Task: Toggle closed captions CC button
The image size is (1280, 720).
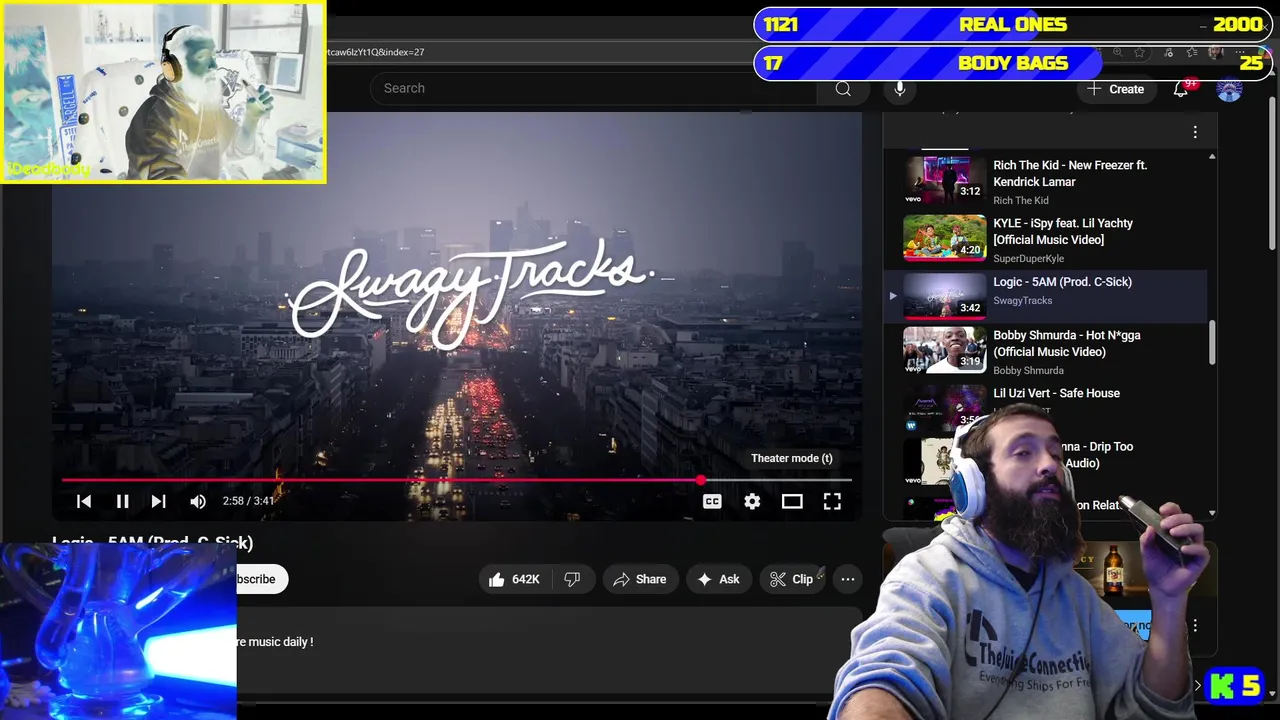Action: 712,501
